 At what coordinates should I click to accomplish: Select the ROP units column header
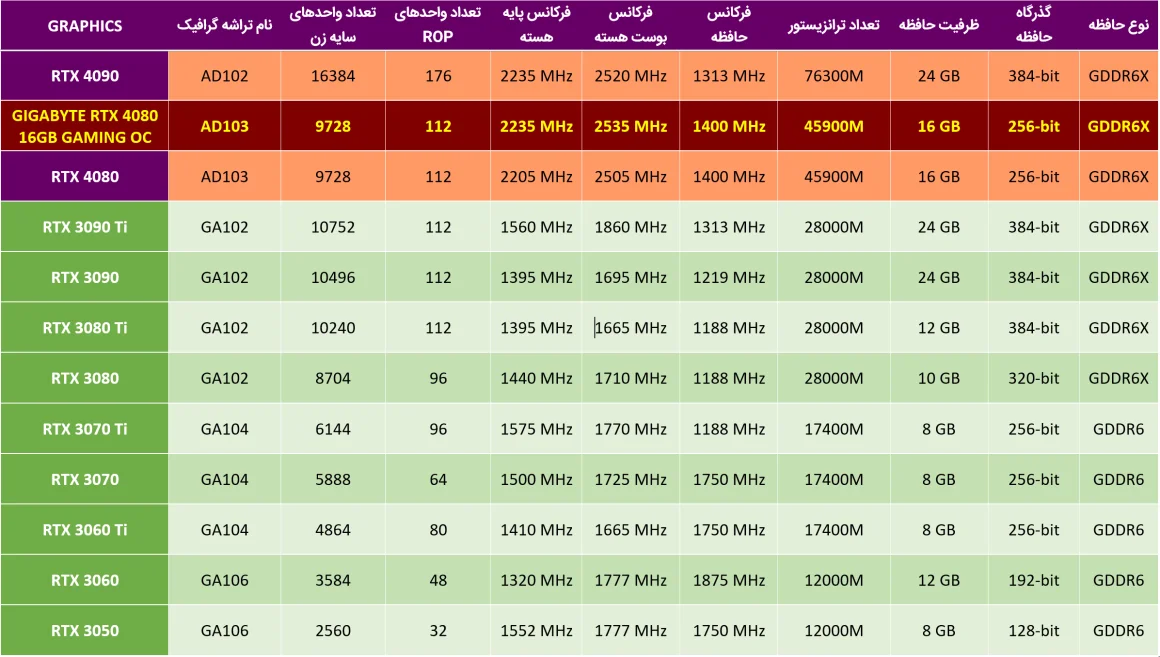(437, 25)
